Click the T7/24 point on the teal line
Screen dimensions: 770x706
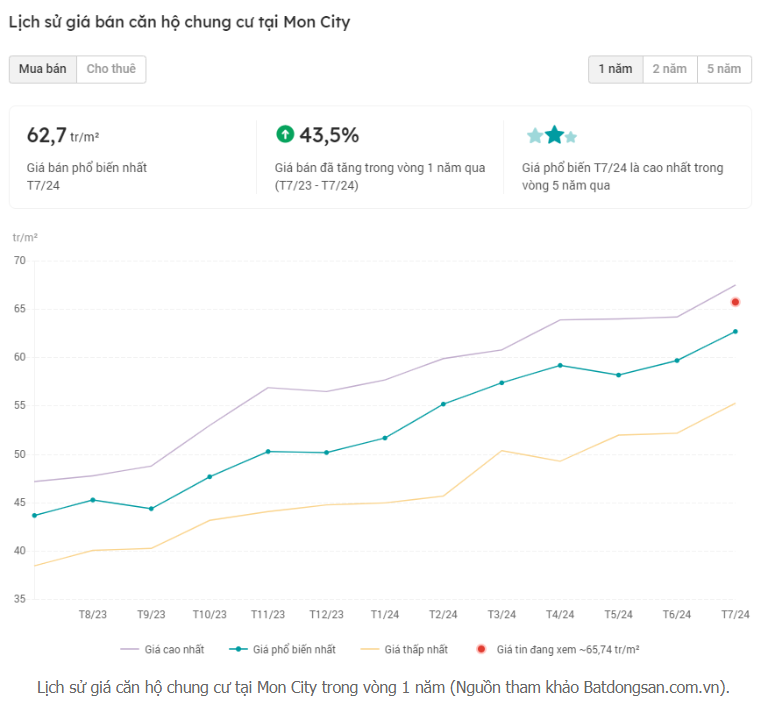pos(735,332)
